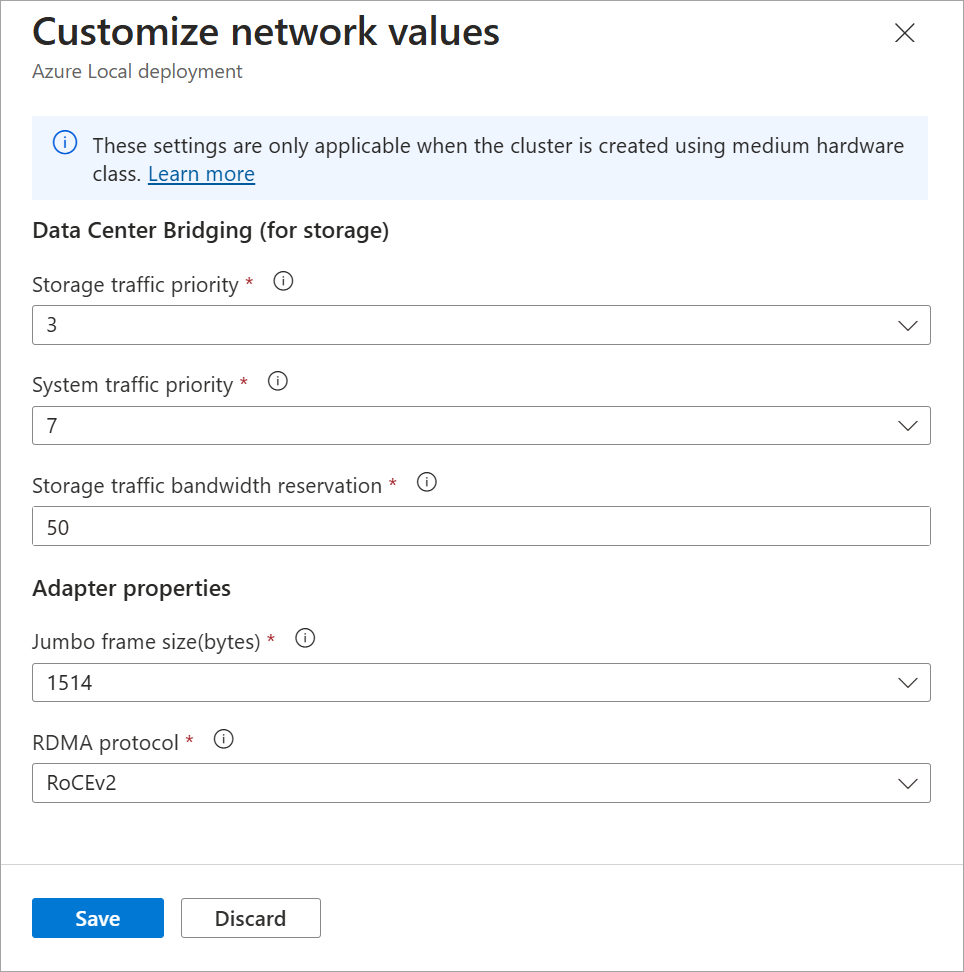Click info icon beside RDMA protocol

224,740
